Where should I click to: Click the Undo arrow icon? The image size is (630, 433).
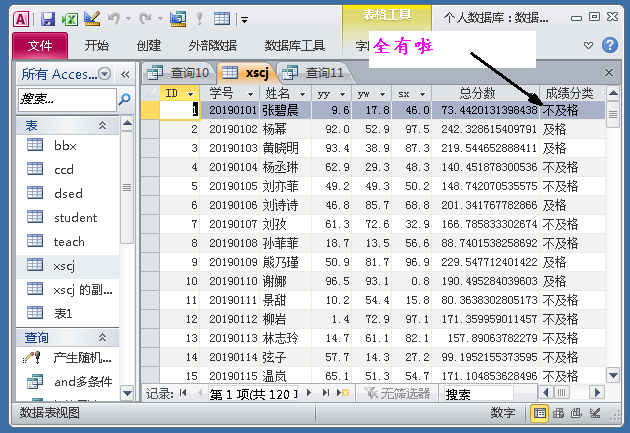[114, 18]
